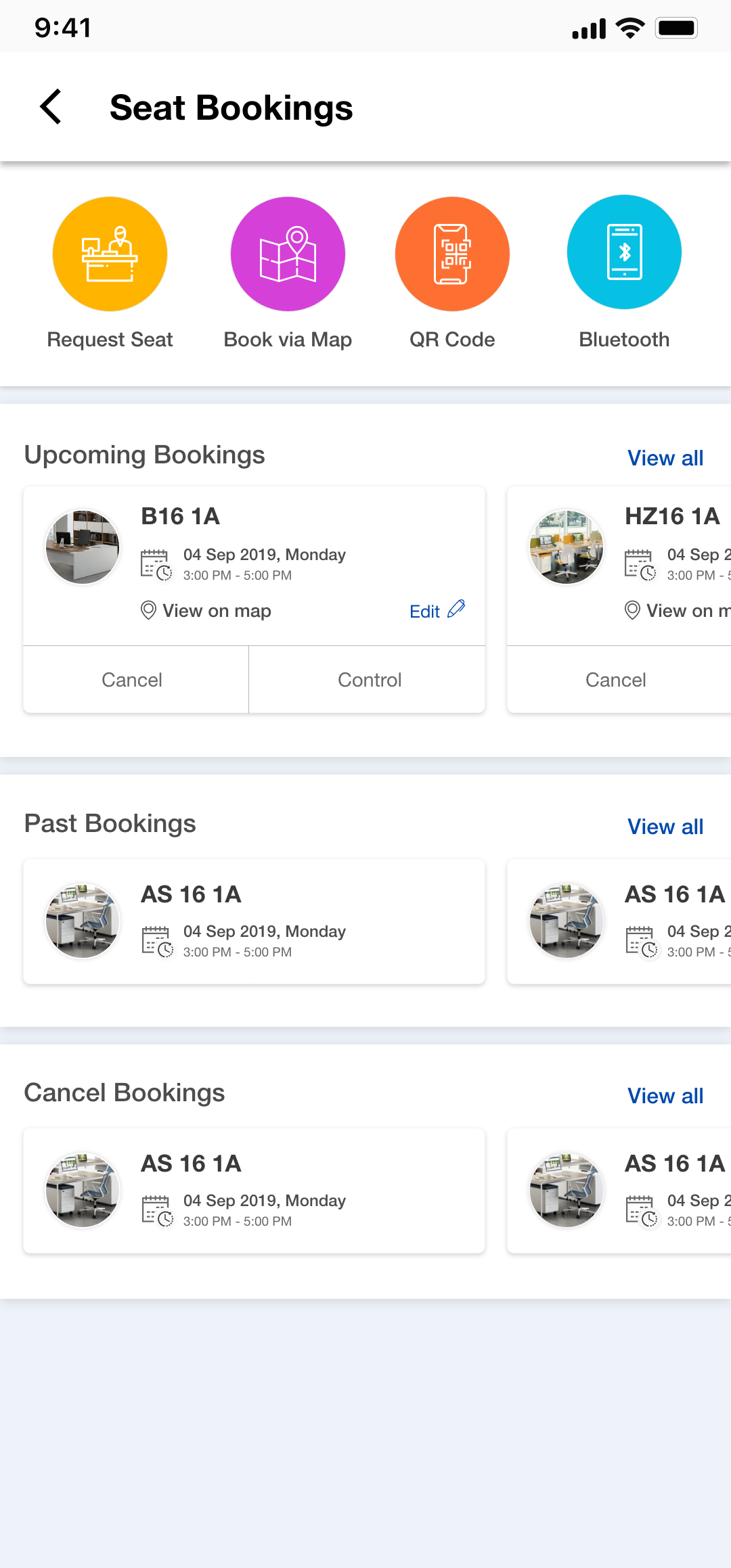The height and width of the screenshot is (1568, 731).
Task: View all Past Bookings
Action: point(665,827)
